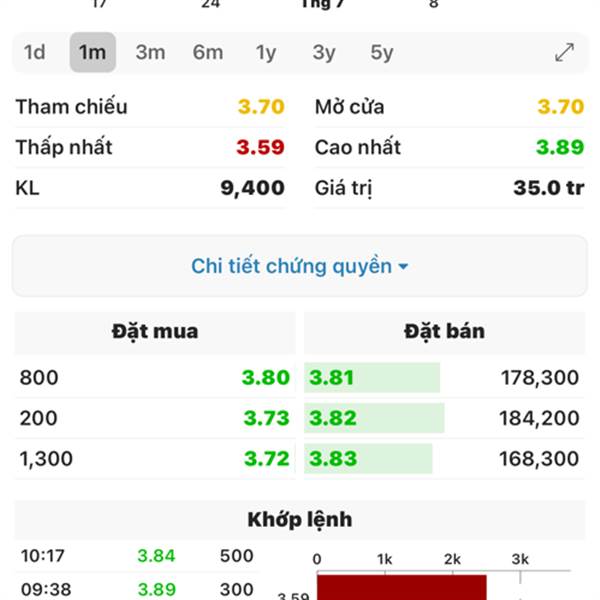Open the 09:38 matched order row
Viewport: 600px width, 600px height.
137,589
